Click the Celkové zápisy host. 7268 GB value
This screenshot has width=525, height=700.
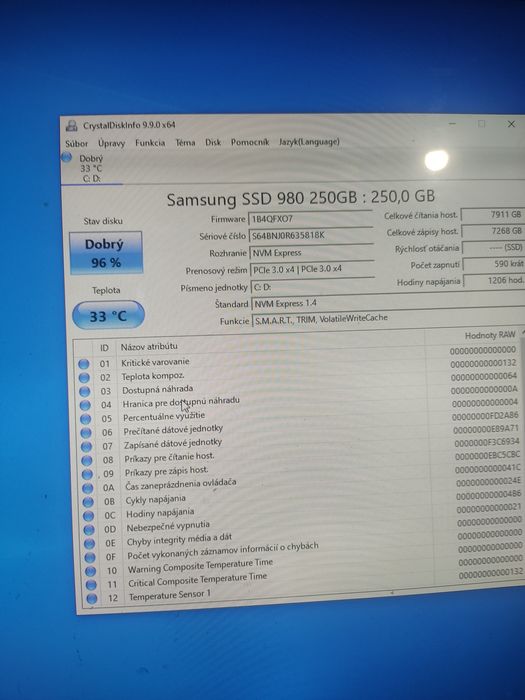[493, 231]
